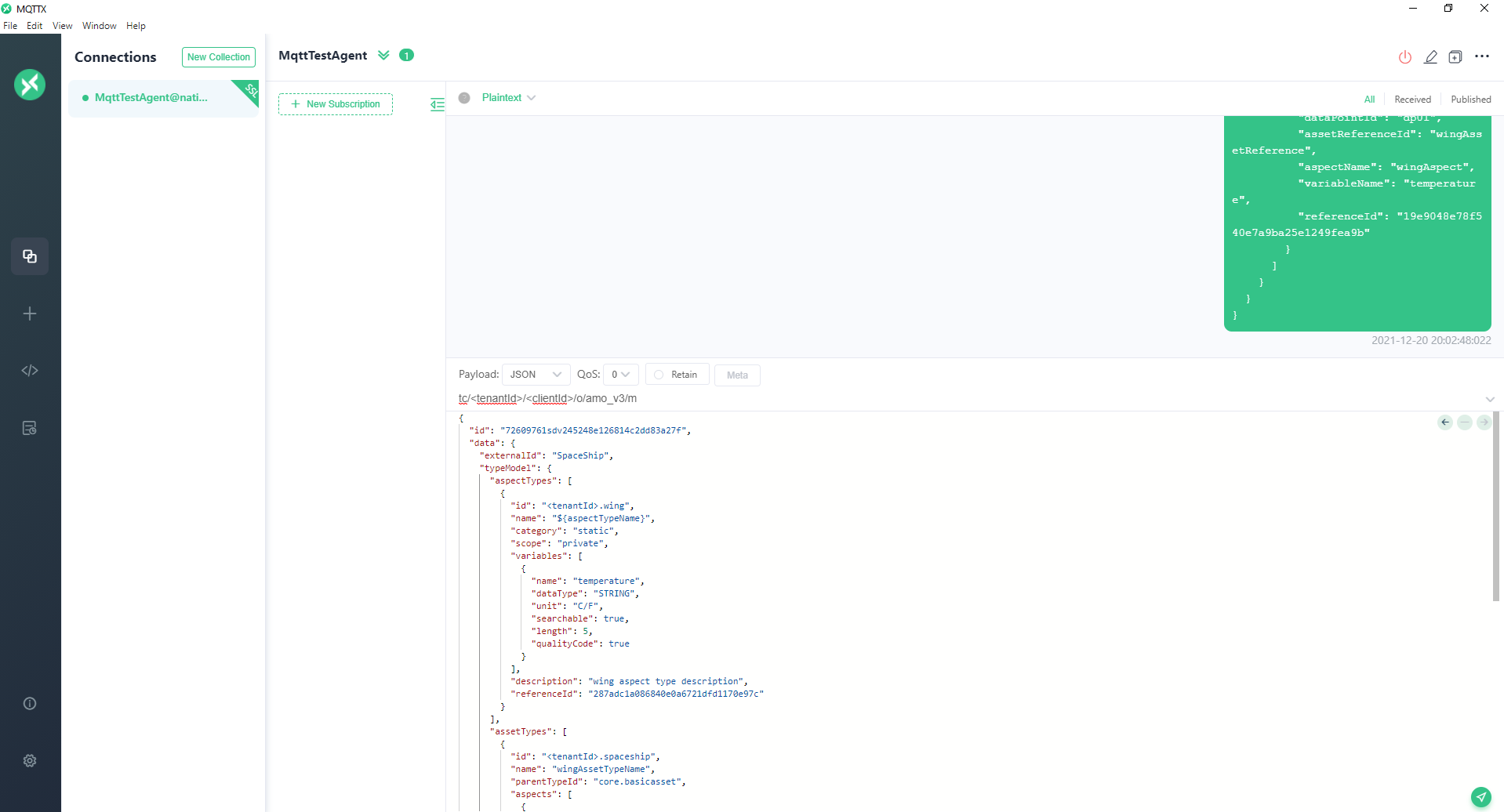Screen dimensions: 1504x812
Task: Select the MqttTestAgent@nati... connection
Action: tap(163, 98)
